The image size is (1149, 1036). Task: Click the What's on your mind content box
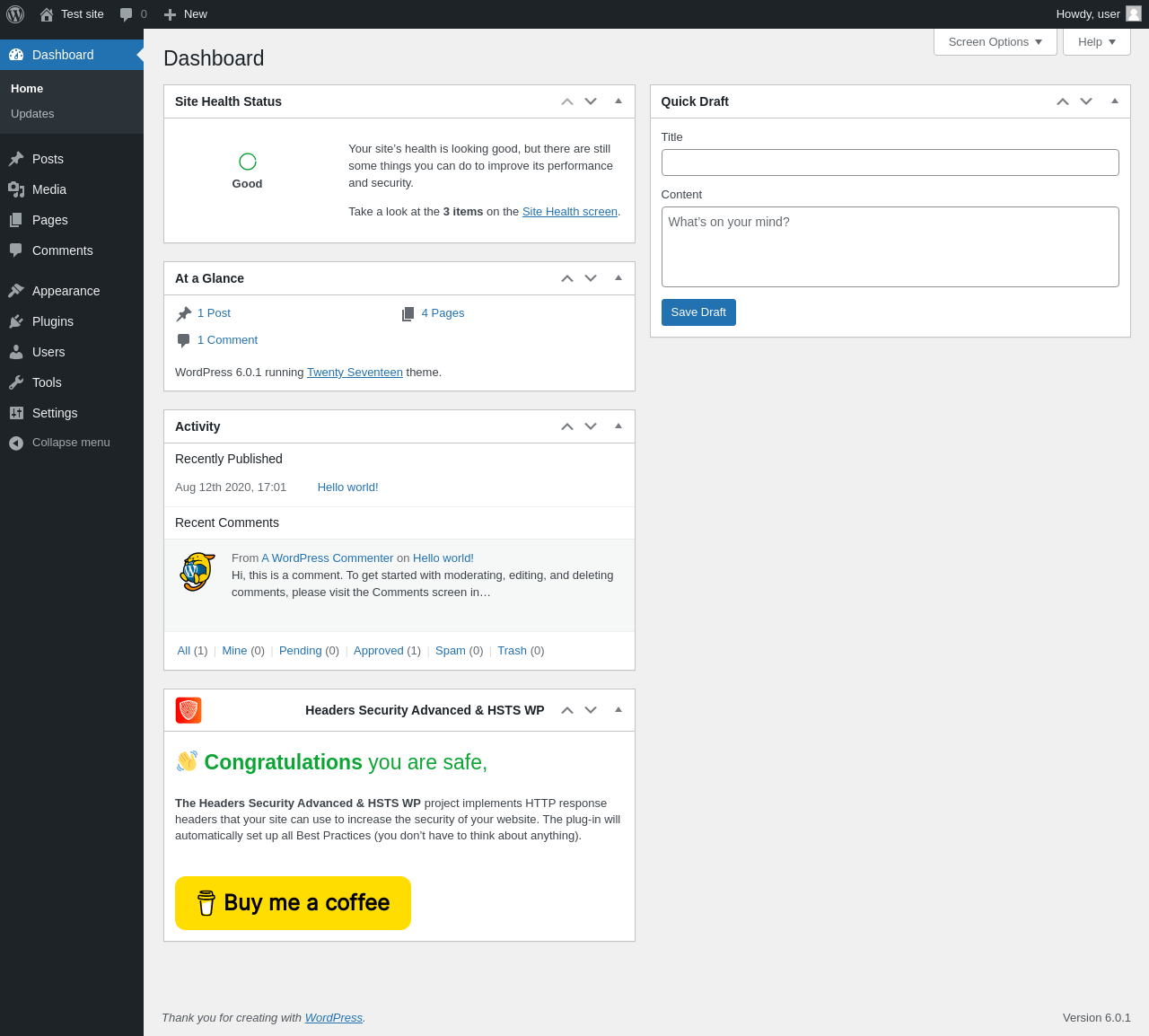coord(890,247)
